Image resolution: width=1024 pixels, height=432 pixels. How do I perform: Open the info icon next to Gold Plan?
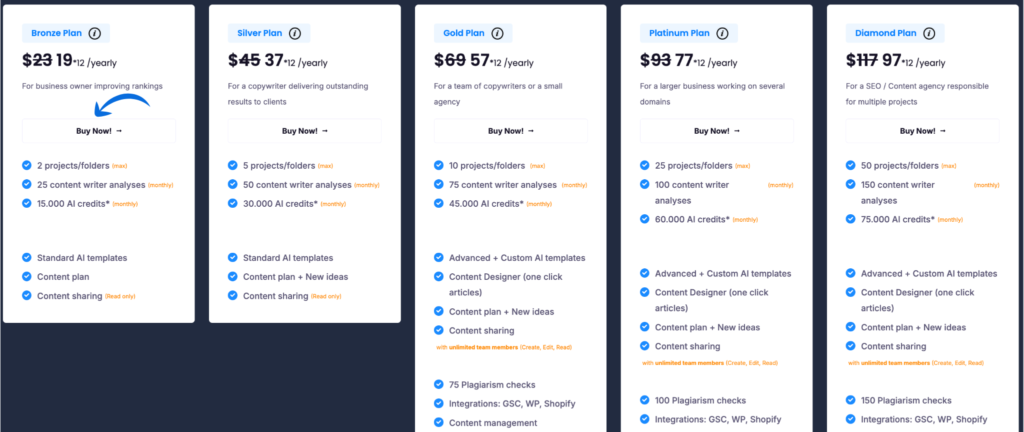click(x=498, y=33)
